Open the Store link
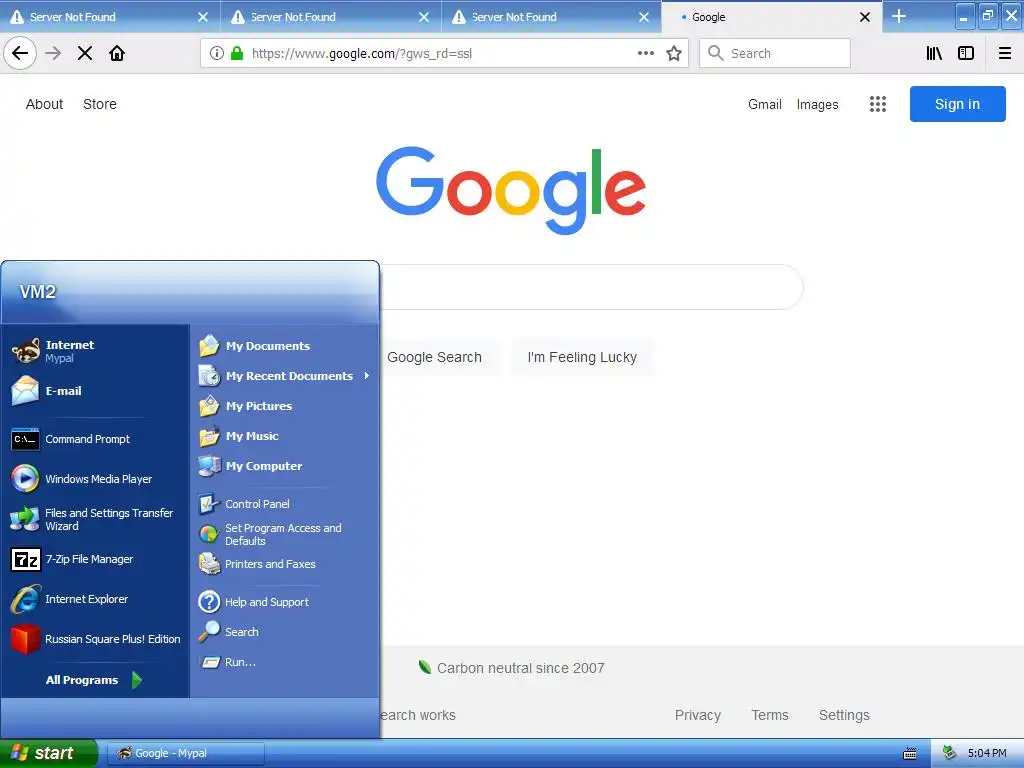This screenshot has width=1024, height=768. point(100,104)
